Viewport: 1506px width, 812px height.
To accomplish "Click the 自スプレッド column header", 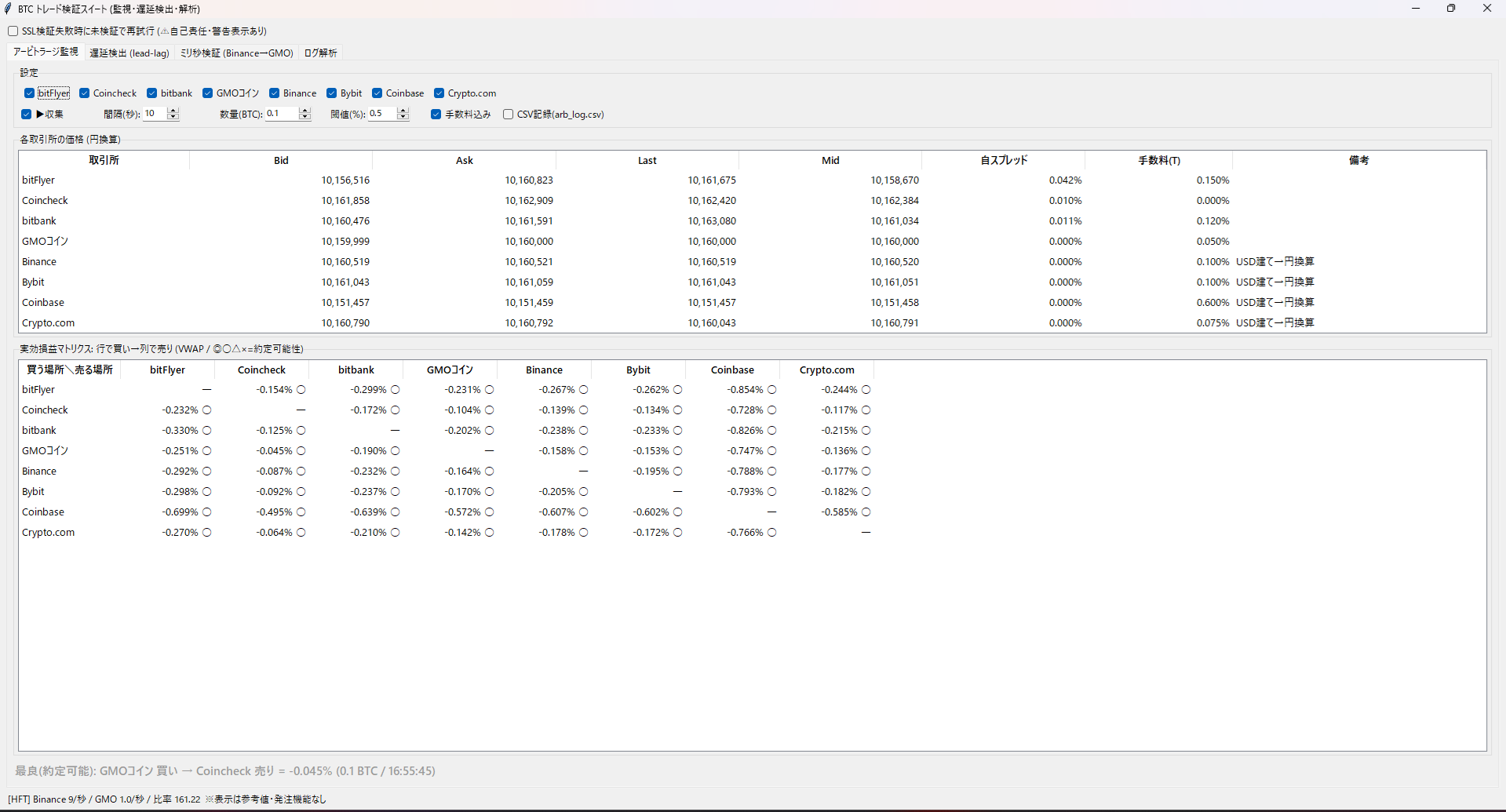I will click(1004, 160).
